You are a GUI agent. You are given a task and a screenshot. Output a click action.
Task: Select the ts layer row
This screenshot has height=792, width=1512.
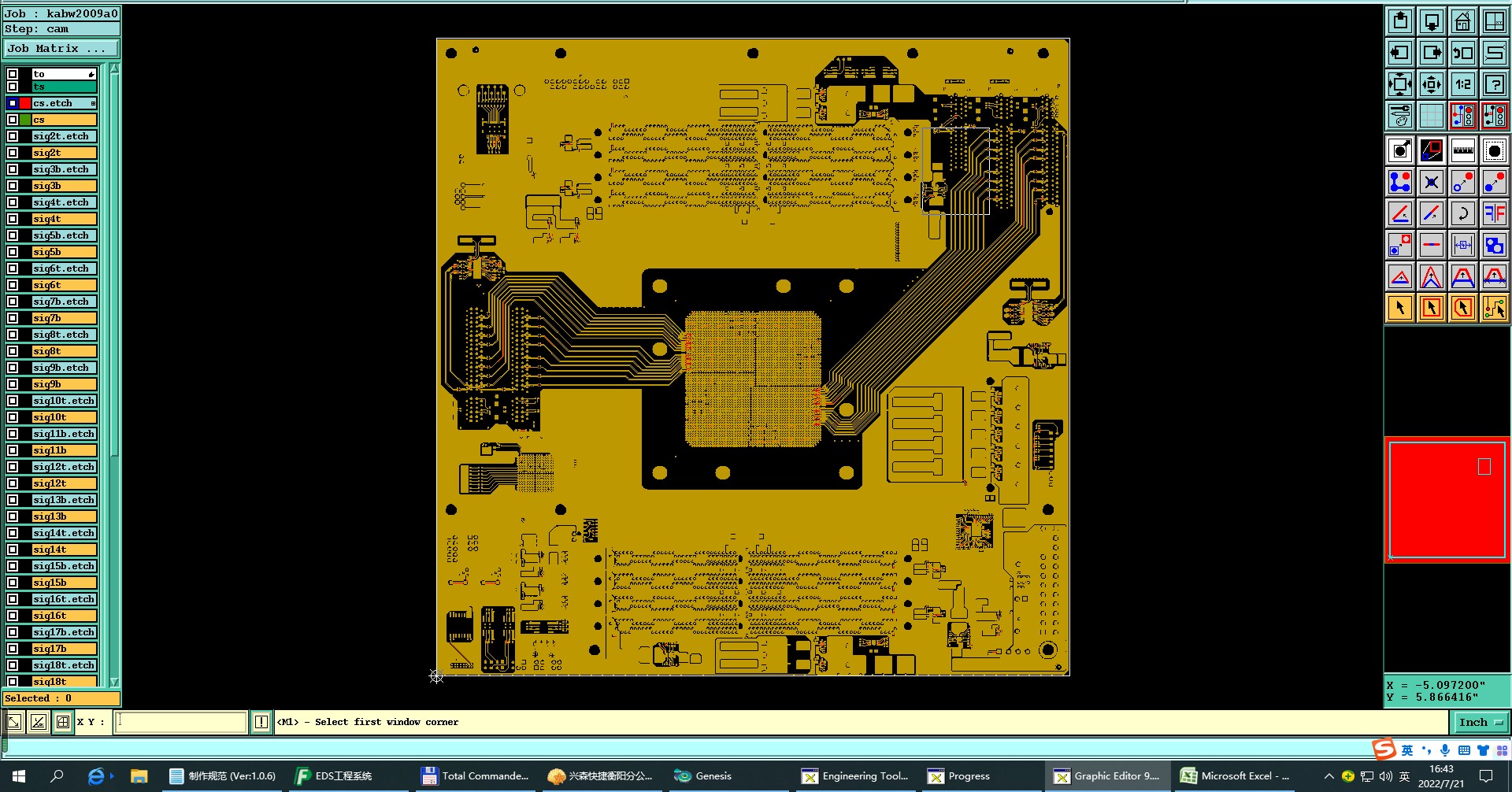tap(65, 87)
